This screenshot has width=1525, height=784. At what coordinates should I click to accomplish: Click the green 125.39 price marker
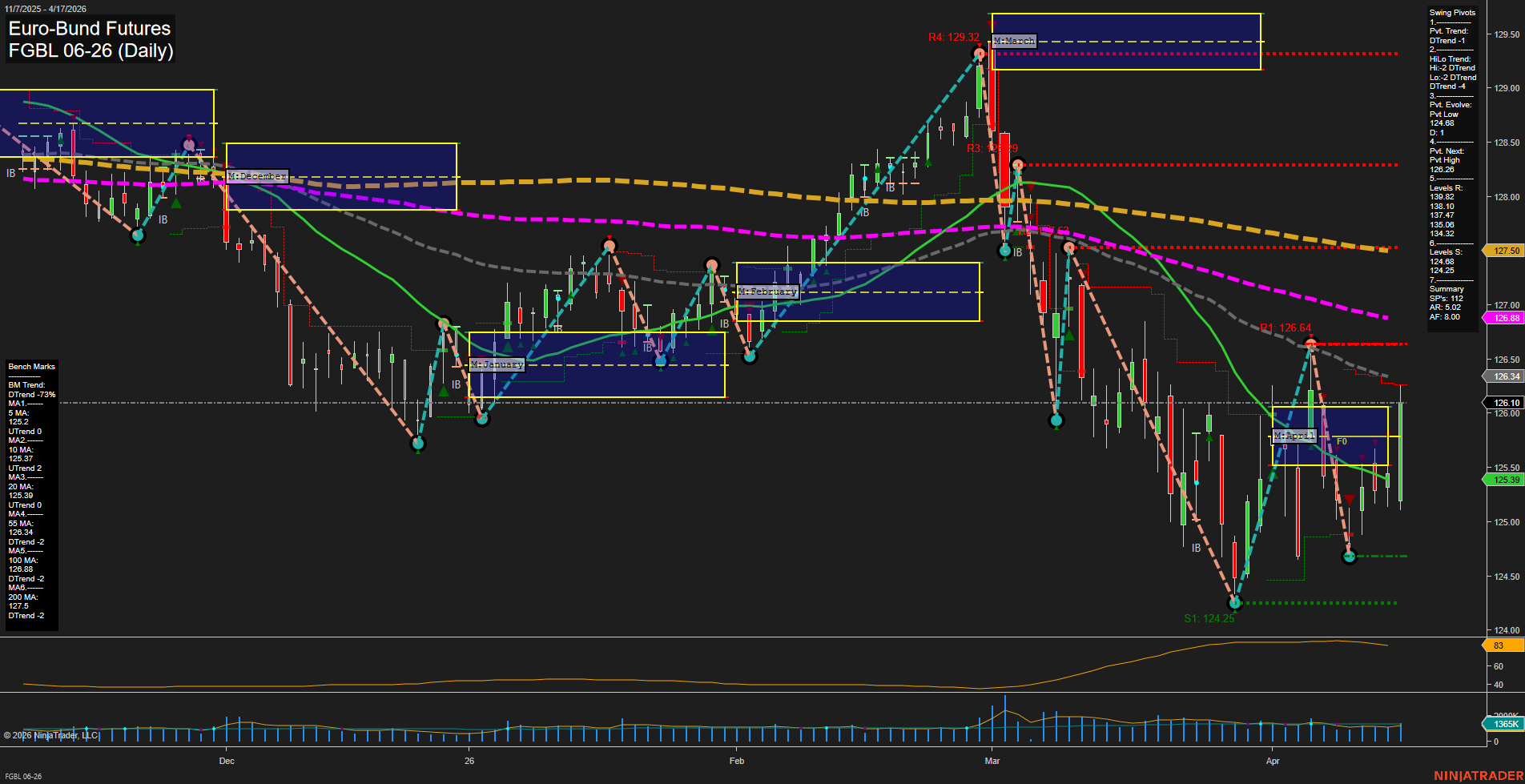tap(1504, 480)
